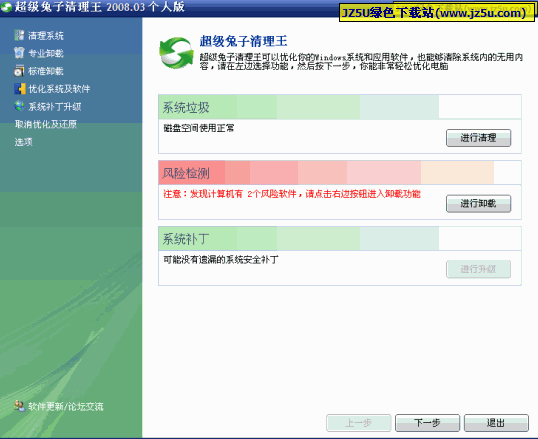Click the 系统补丁 green header bar
The image size is (538, 439).
[340, 239]
